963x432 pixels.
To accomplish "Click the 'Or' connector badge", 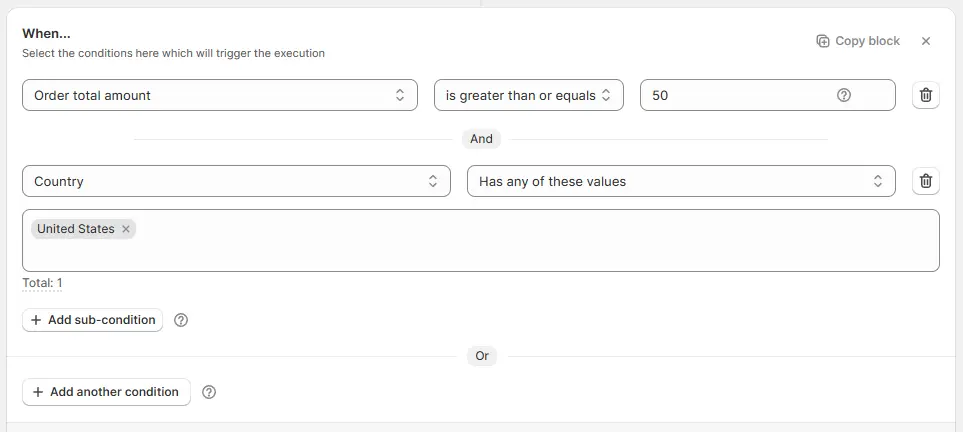I will (482, 356).
